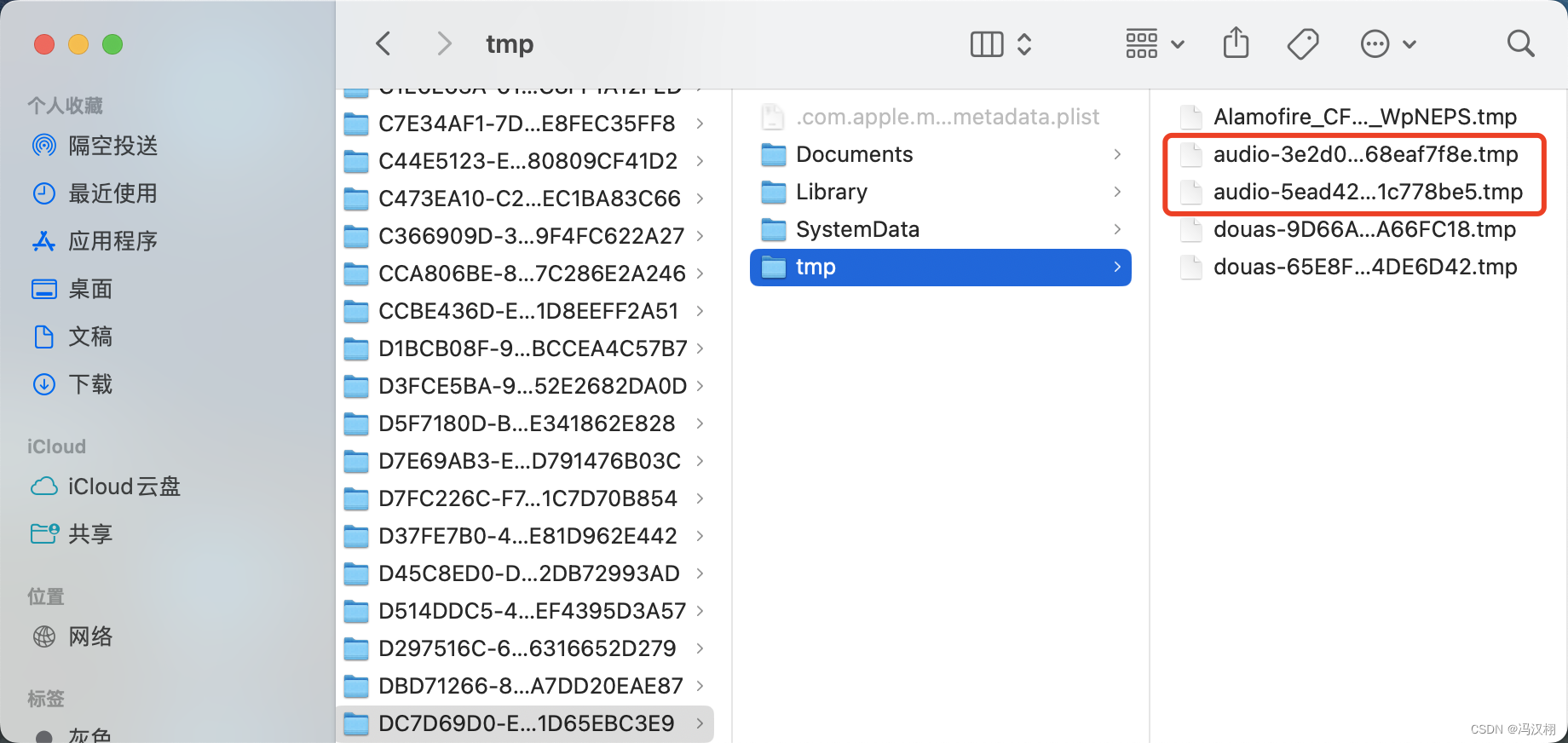Select folder D3FCE5BA-9...52E2682DA0D
This screenshot has height=743, width=1568.
pos(525,386)
